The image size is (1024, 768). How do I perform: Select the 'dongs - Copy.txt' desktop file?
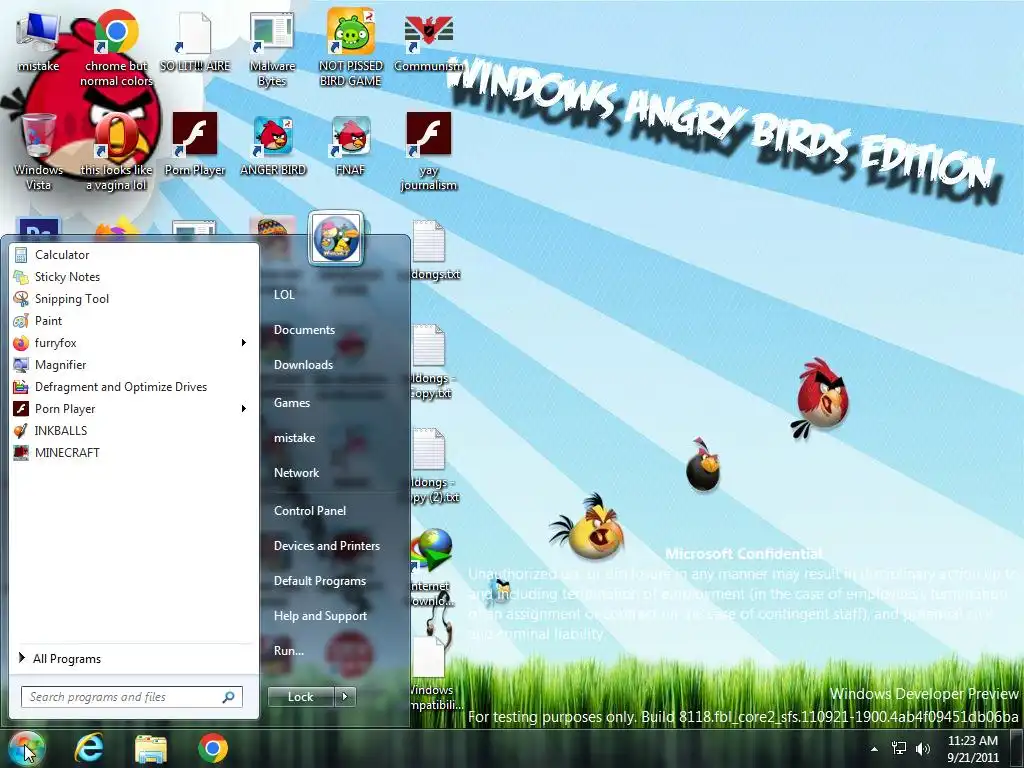point(432,362)
